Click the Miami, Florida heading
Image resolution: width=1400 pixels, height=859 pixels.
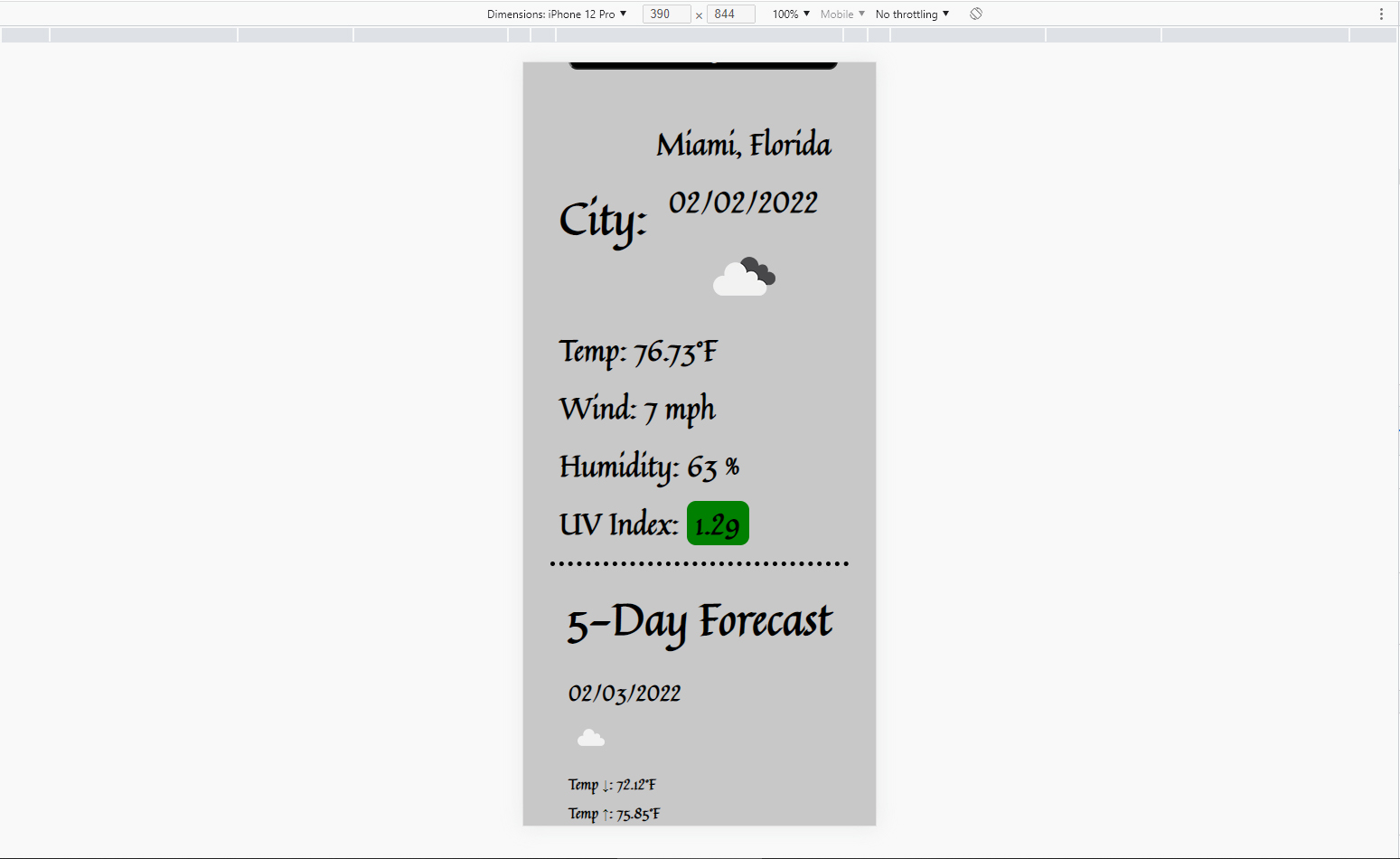point(743,144)
